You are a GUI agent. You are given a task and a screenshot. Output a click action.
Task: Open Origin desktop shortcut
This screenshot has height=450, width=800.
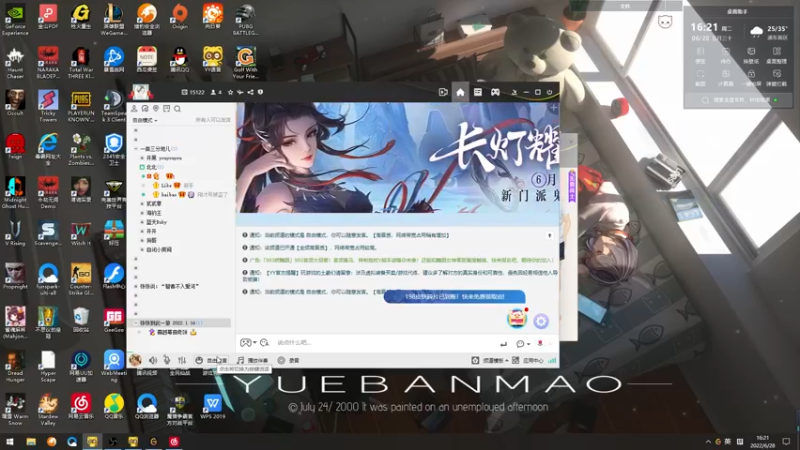coord(180,16)
